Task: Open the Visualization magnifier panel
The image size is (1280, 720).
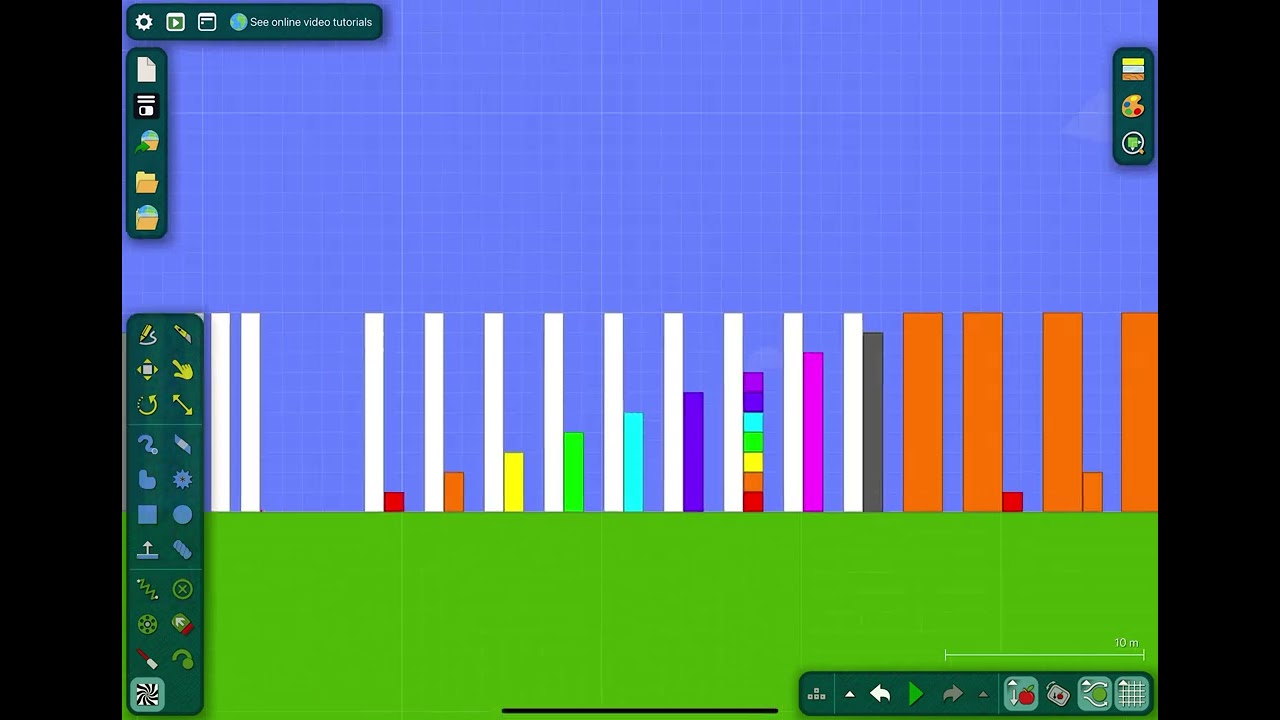Action: click(1133, 143)
